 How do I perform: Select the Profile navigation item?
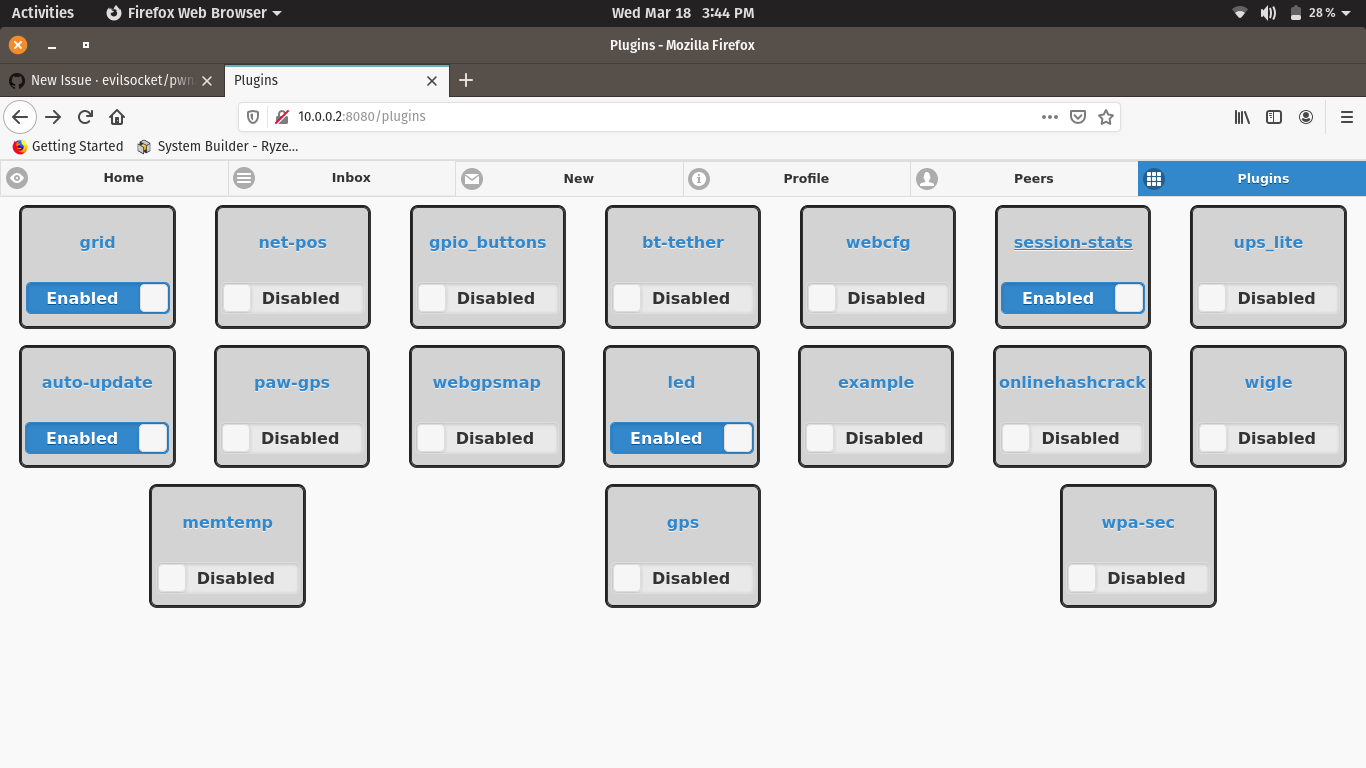pos(805,178)
